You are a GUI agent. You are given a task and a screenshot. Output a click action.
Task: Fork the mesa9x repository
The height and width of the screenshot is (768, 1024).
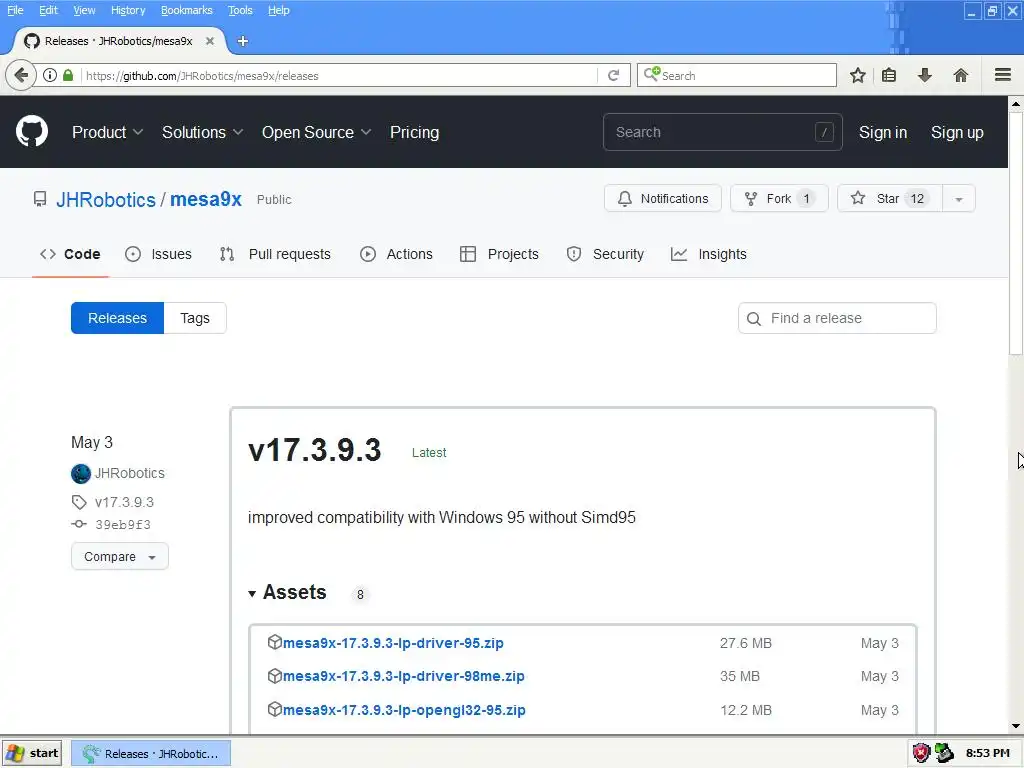coord(779,199)
